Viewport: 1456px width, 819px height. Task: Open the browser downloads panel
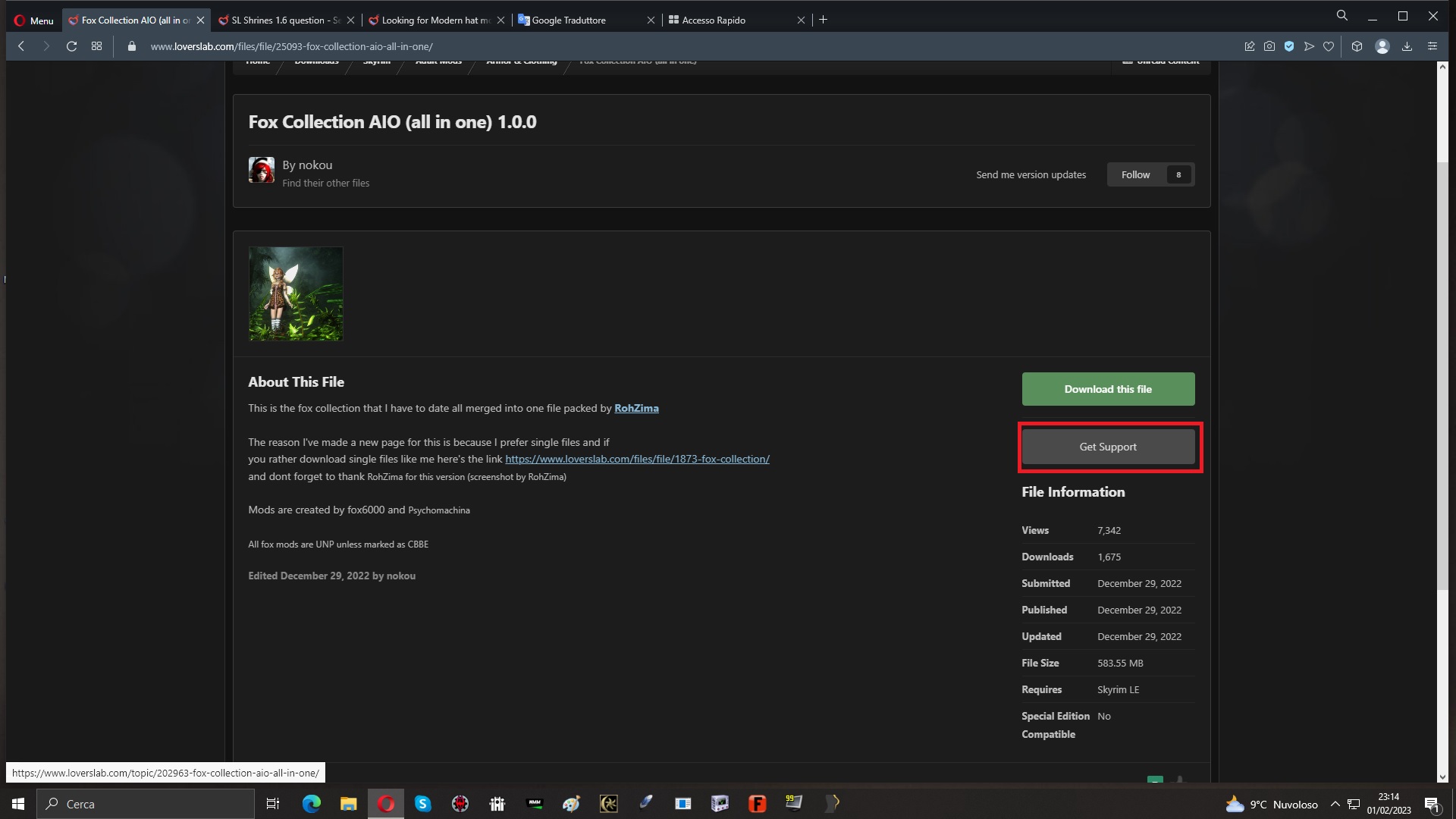1407,46
